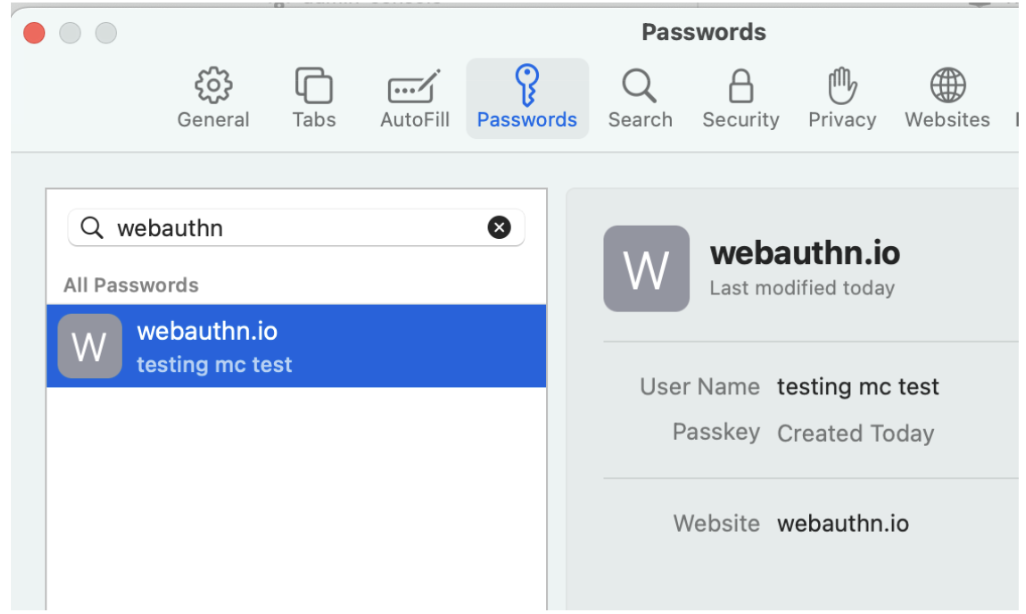This screenshot has height=614, width=1026.
Task: Open the AutoFill preferences pane
Action: [x=414, y=98]
